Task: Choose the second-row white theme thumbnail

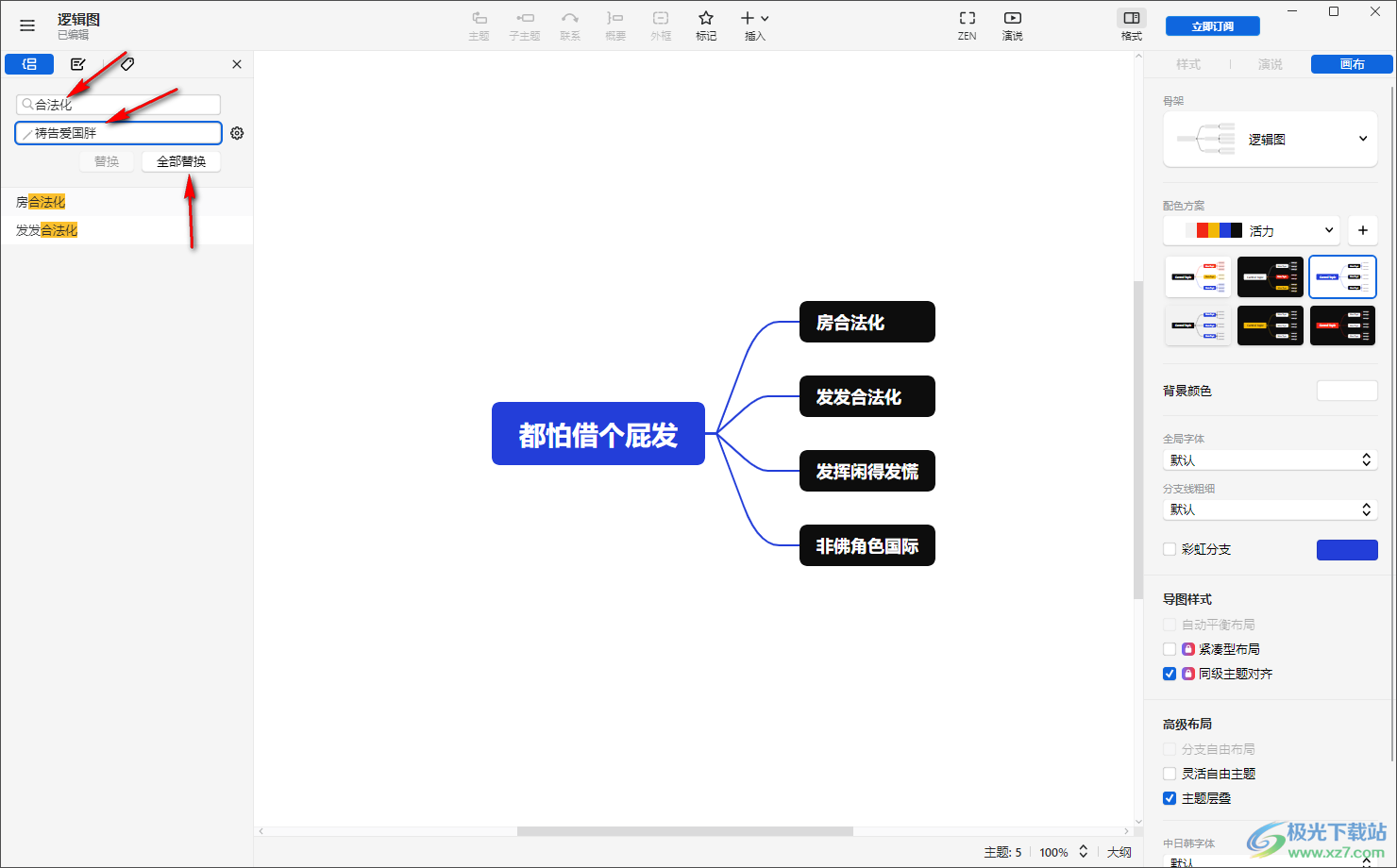Action: click(x=1198, y=325)
